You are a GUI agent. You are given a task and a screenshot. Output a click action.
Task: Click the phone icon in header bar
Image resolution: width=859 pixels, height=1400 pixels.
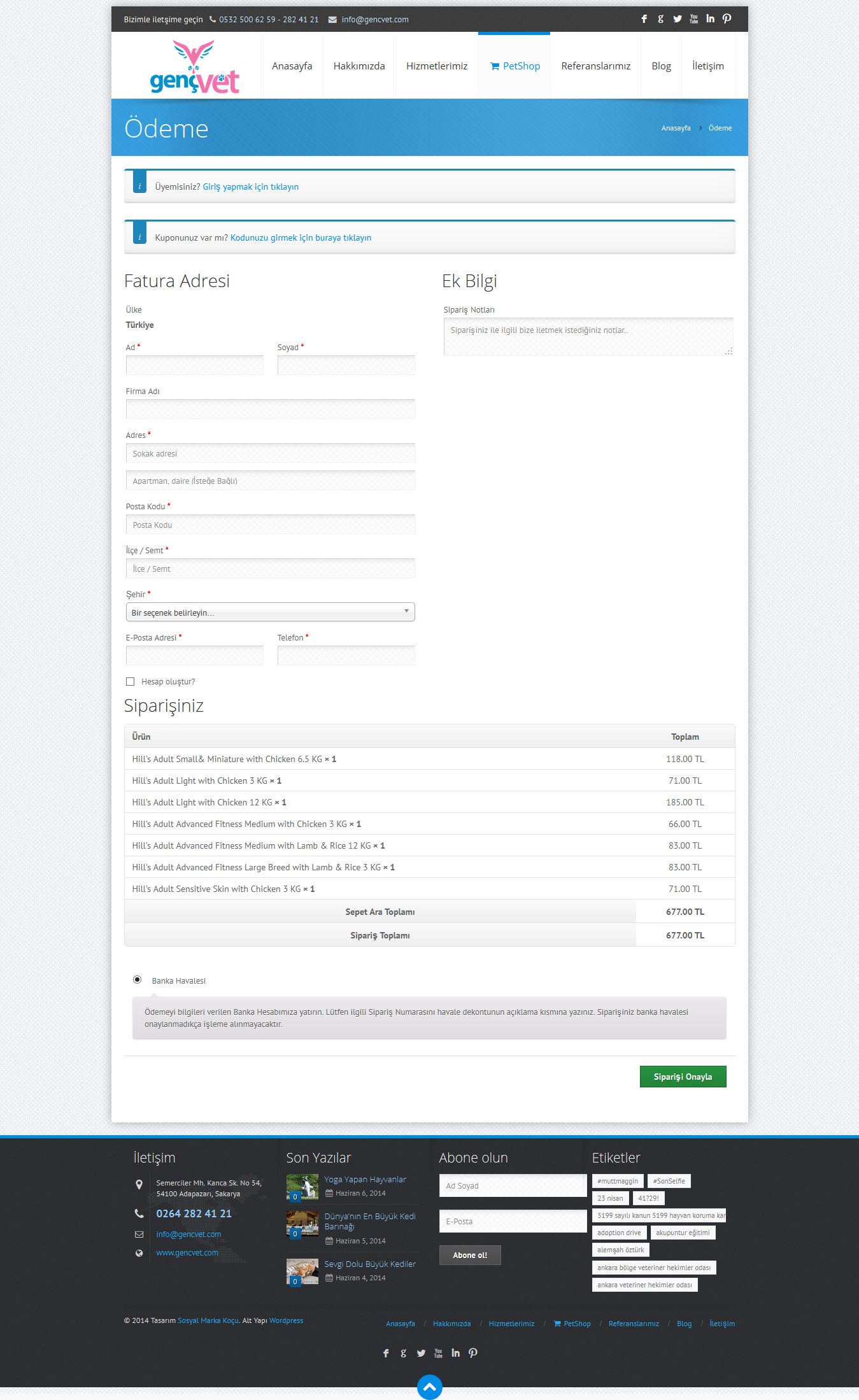213,19
